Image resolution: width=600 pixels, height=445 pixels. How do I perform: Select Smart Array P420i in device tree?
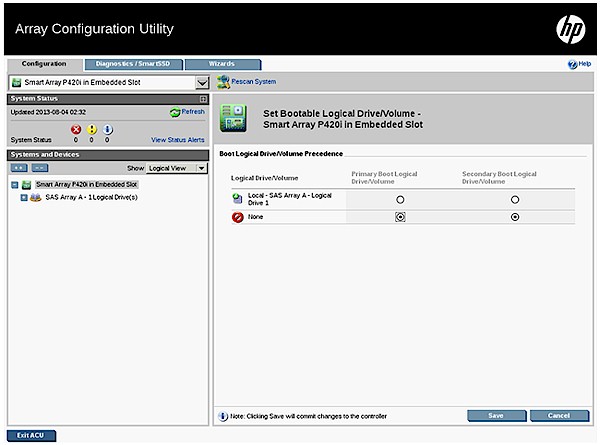pos(86,185)
